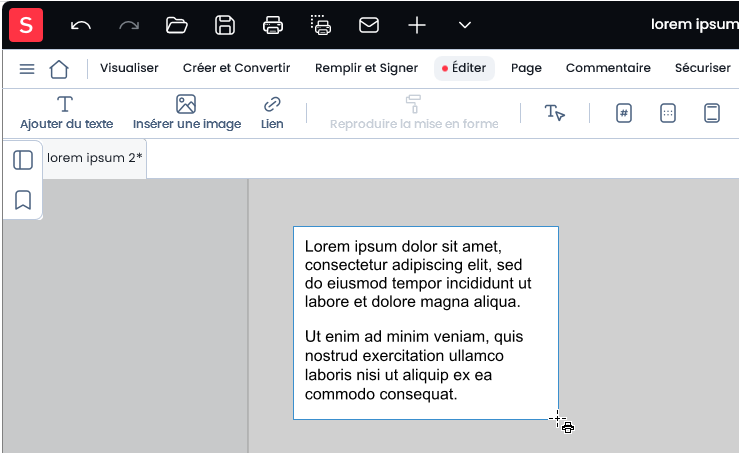This screenshot has height=453, width=739.
Task: Toggle the side panel icon
Action: tap(23, 160)
